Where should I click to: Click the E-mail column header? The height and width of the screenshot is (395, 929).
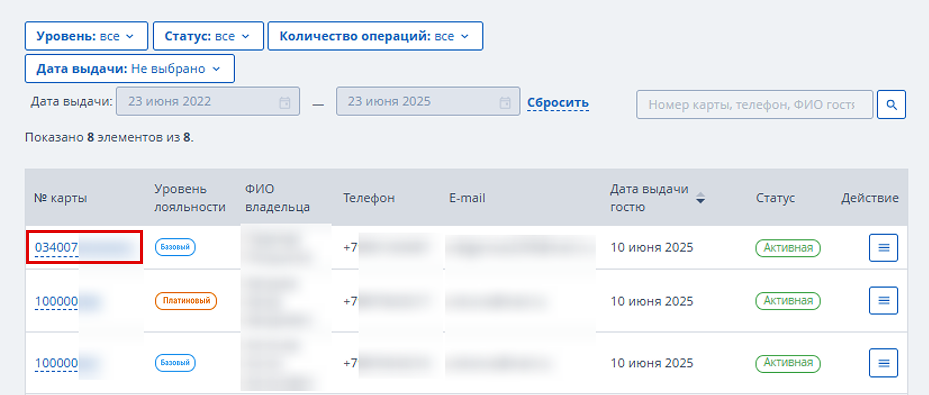[467, 198]
